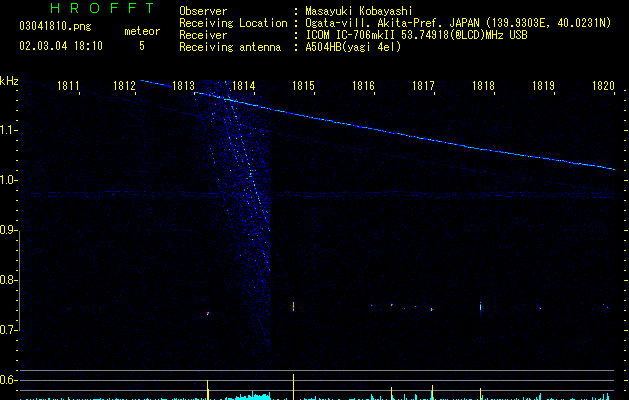Click the 1817 time axis label
The width and height of the screenshot is (629, 400).
tap(423, 86)
